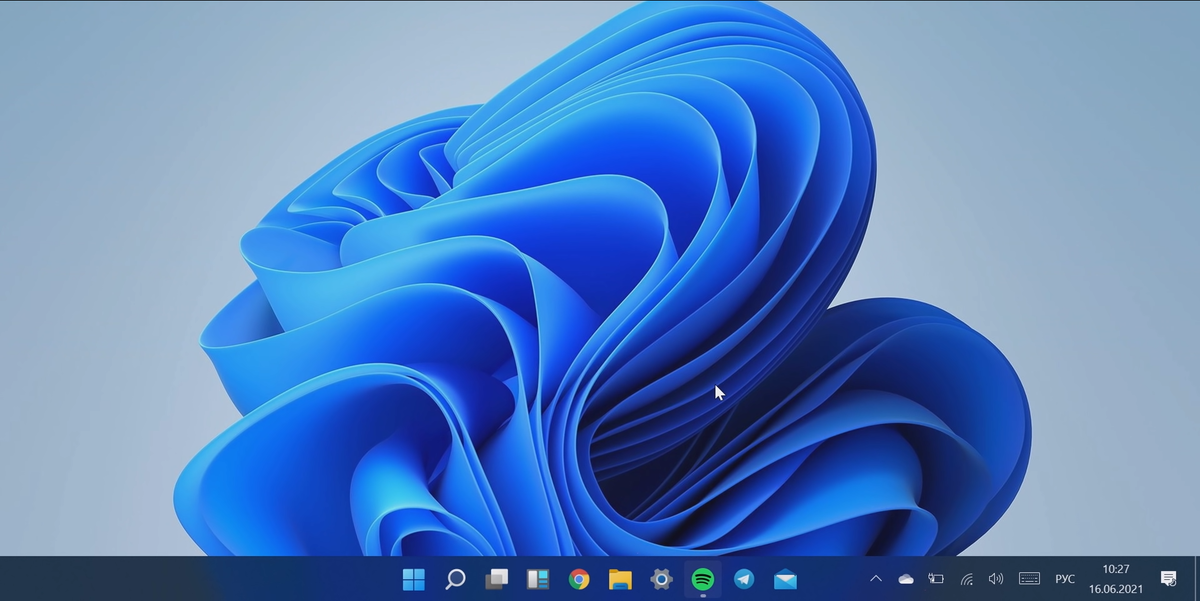The width and height of the screenshot is (1200, 601).
Task: Open clock showing 10:27 16.06.2021
Action: click(1115, 579)
